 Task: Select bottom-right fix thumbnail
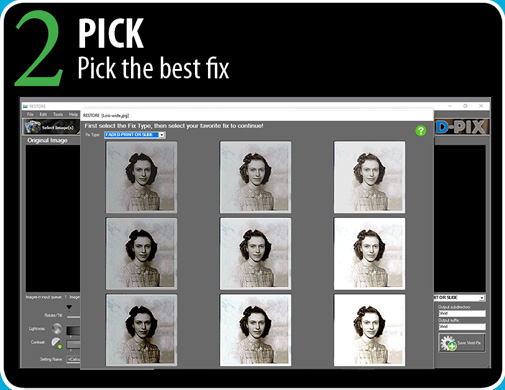[369, 330]
